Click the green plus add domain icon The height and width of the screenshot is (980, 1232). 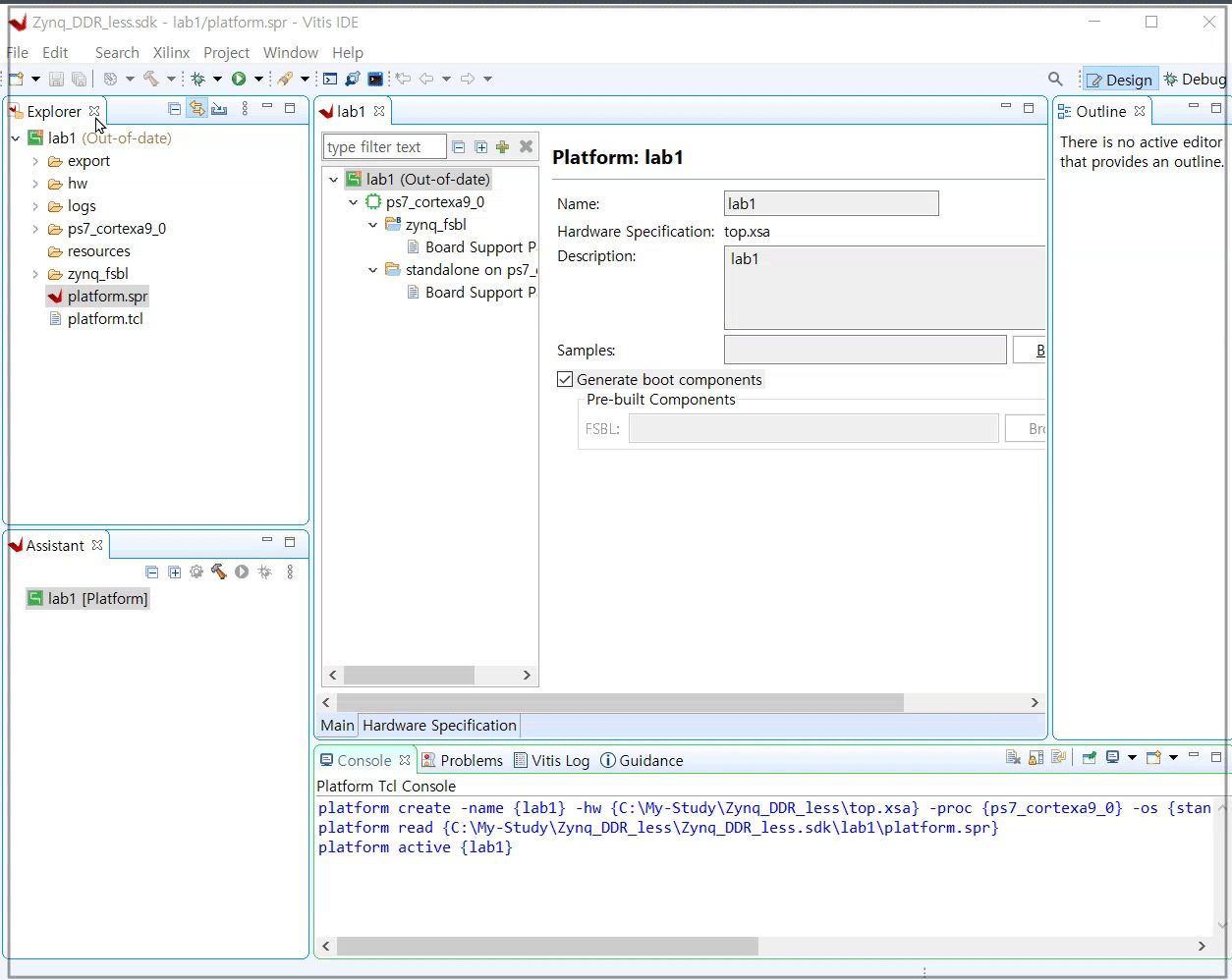coord(502,147)
